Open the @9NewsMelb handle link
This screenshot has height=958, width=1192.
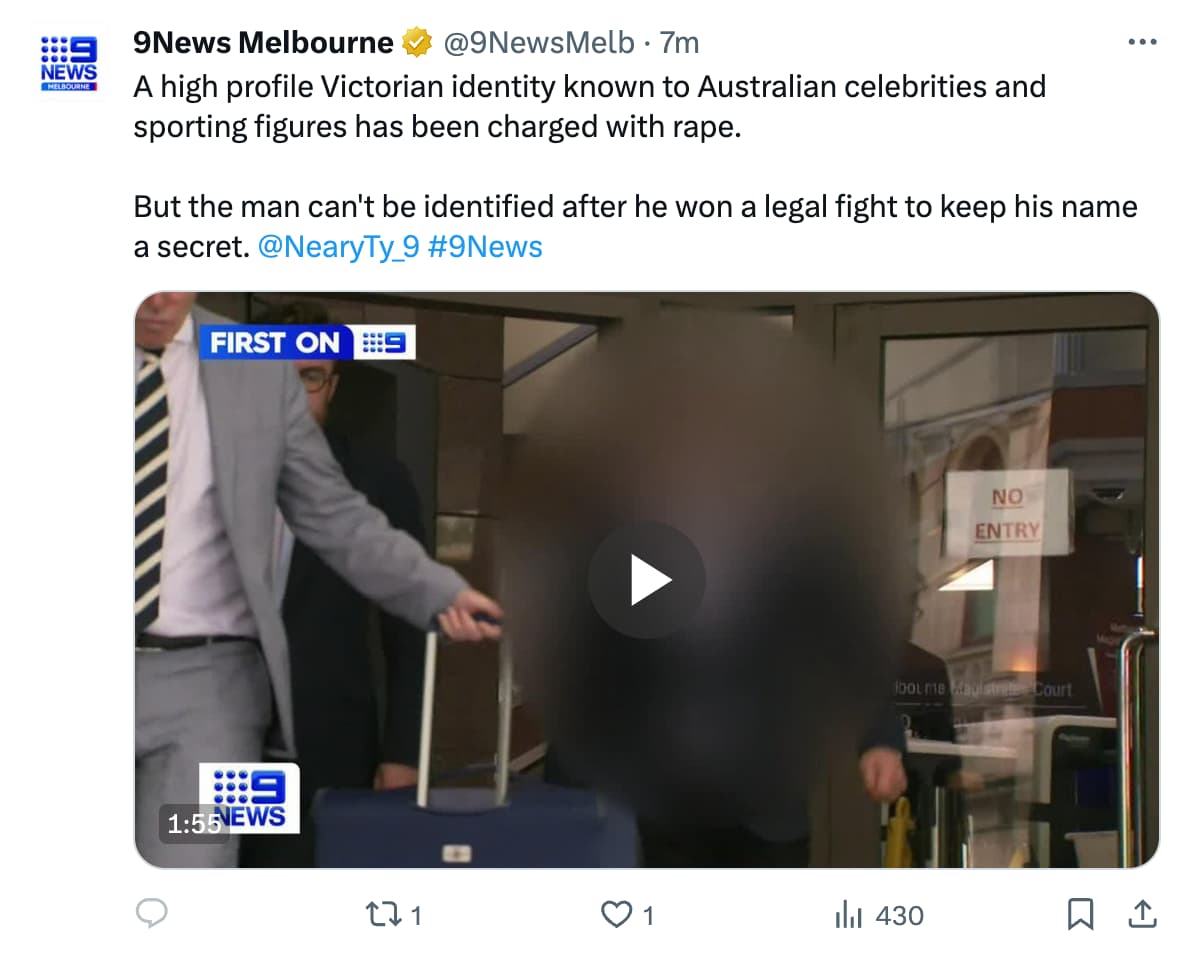(538, 43)
